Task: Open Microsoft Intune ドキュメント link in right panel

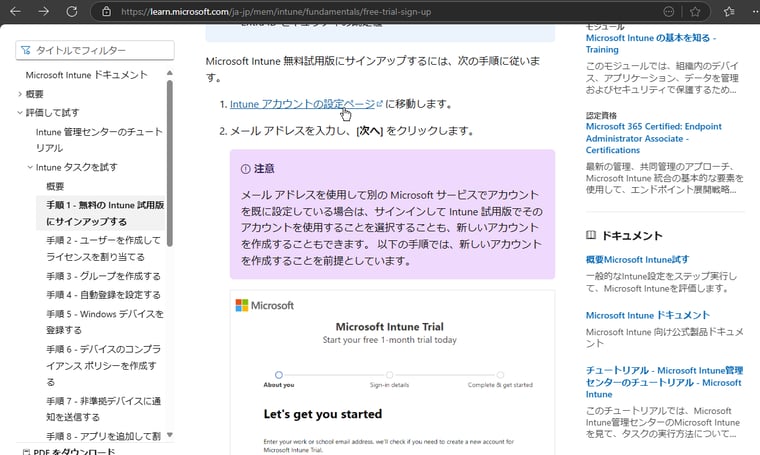Action: (x=648, y=315)
